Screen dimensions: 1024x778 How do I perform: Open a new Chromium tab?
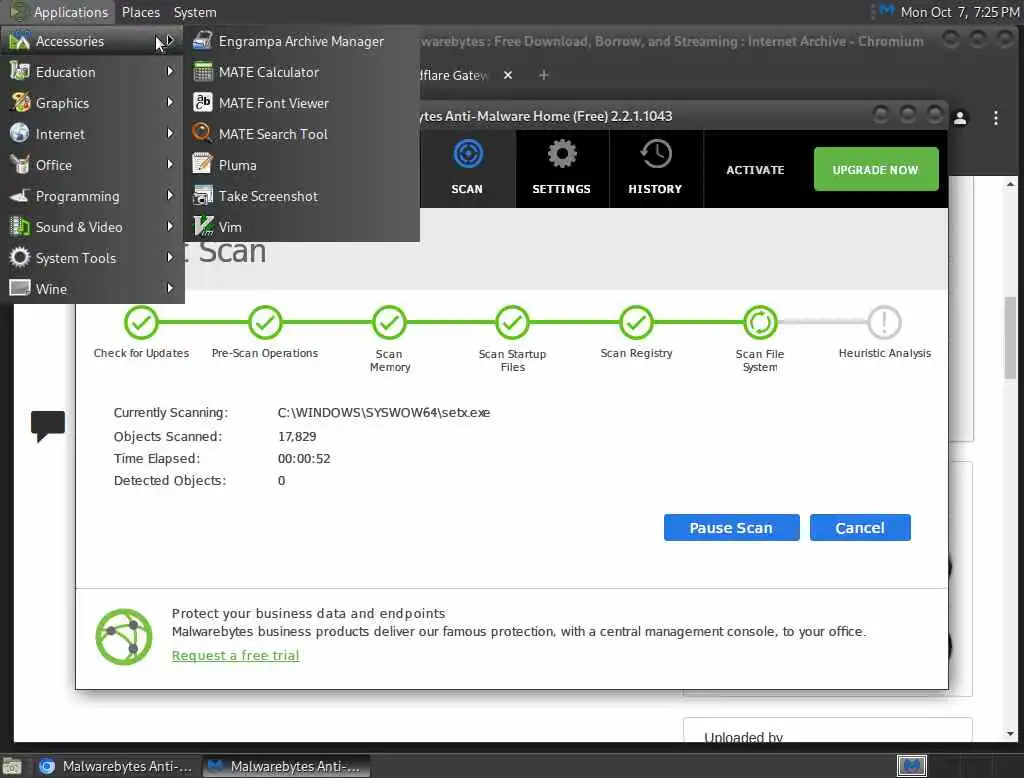click(543, 75)
